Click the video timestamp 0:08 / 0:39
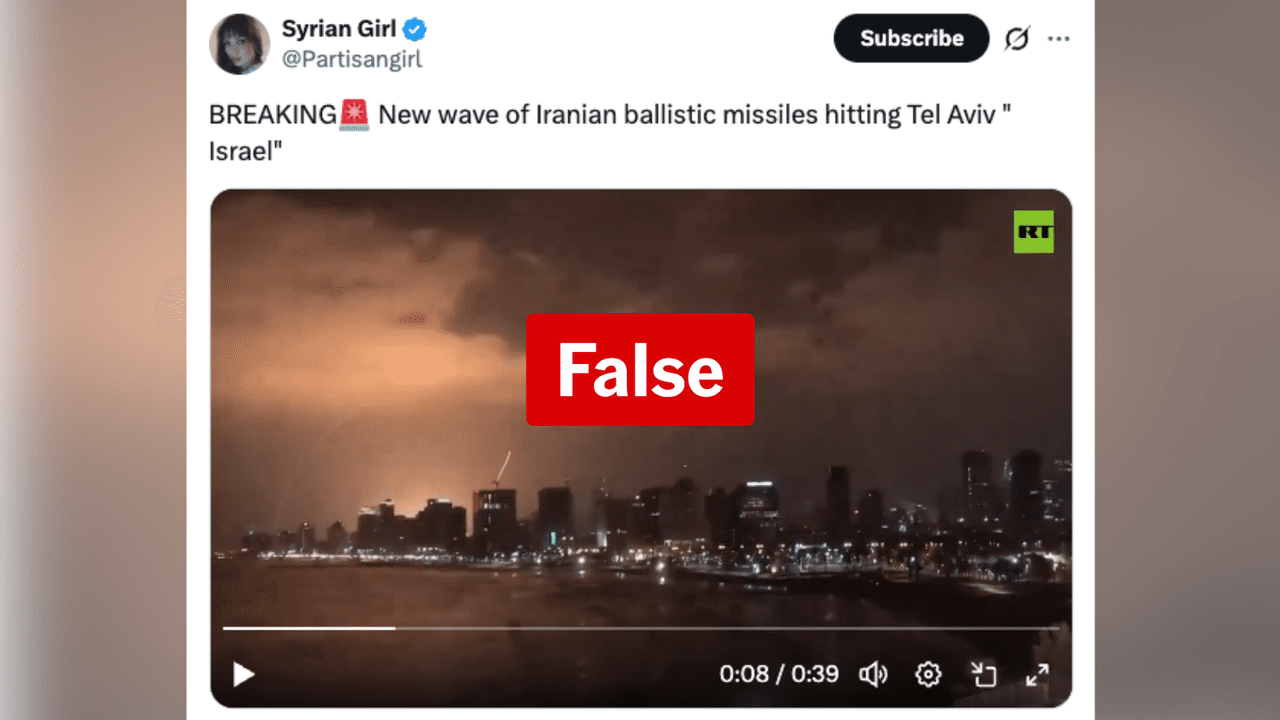This screenshot has width=1280, height=720. coord(779,675)
